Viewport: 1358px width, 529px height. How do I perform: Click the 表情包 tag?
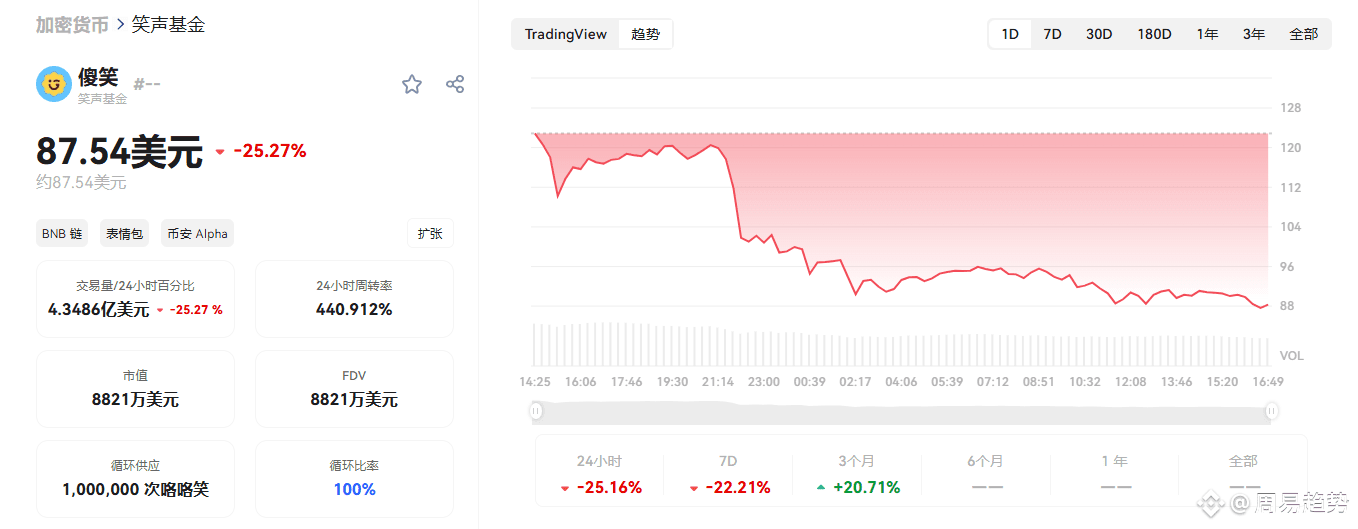coord(125,234)
